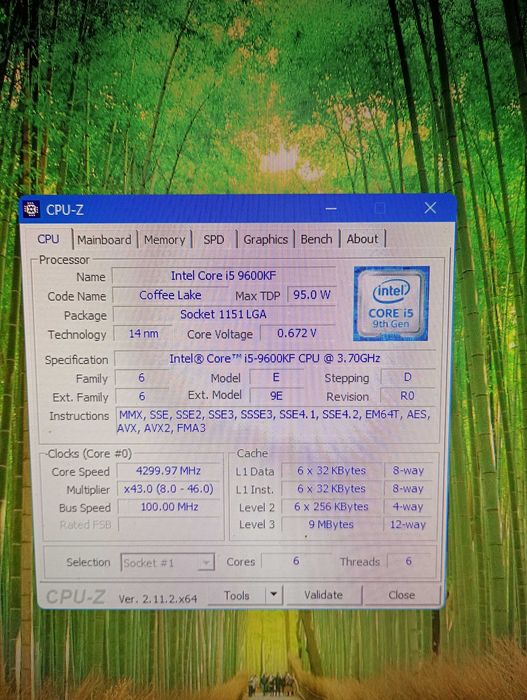Click the Ext. Model value 9E

276,396
